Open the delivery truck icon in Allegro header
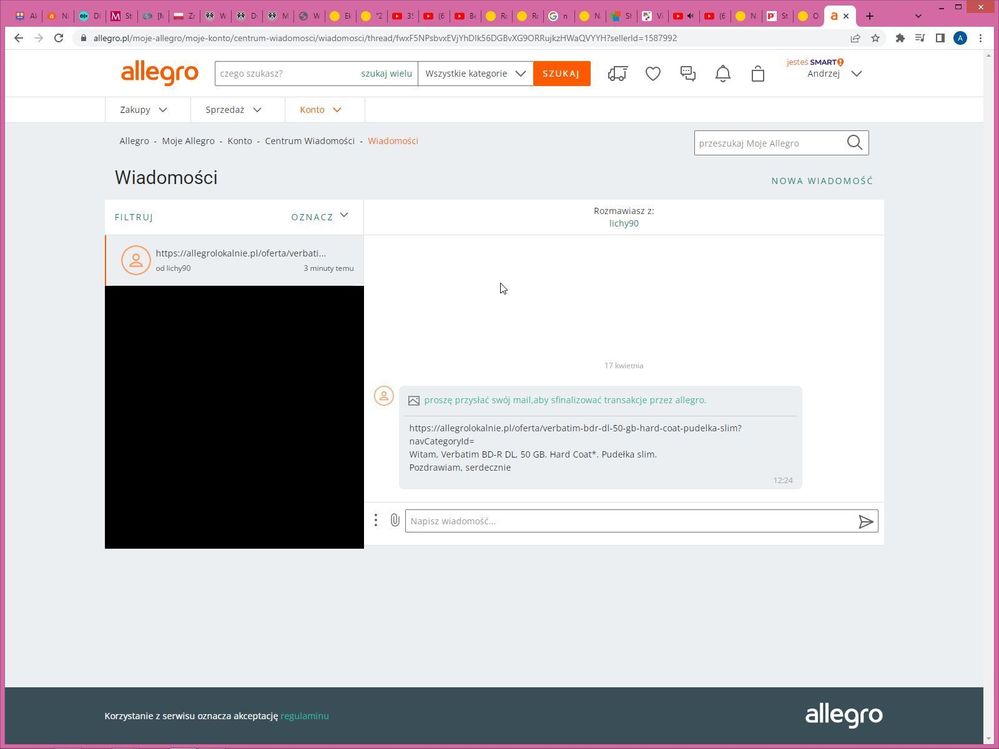999x749 pixels. coord(617,74)
